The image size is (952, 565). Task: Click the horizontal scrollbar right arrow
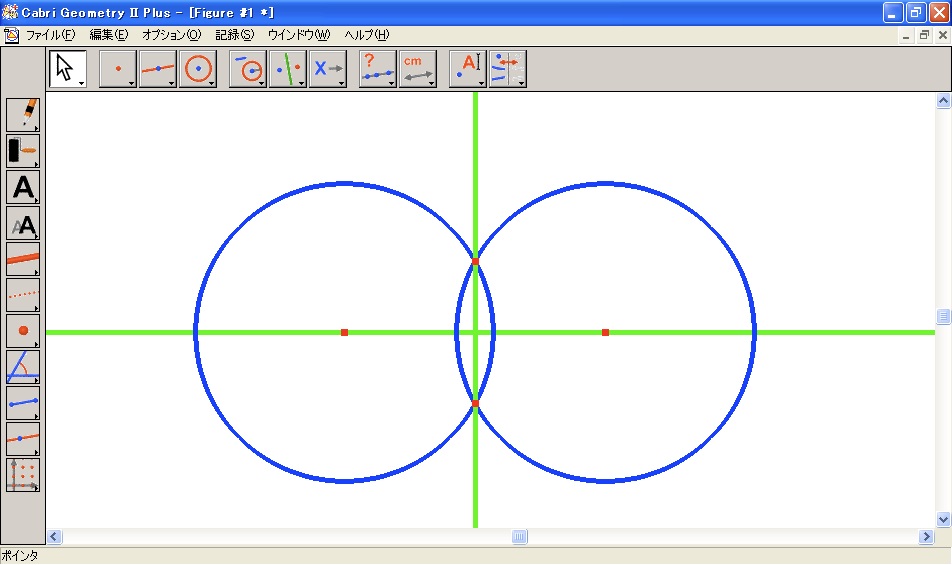coord(926,537)
